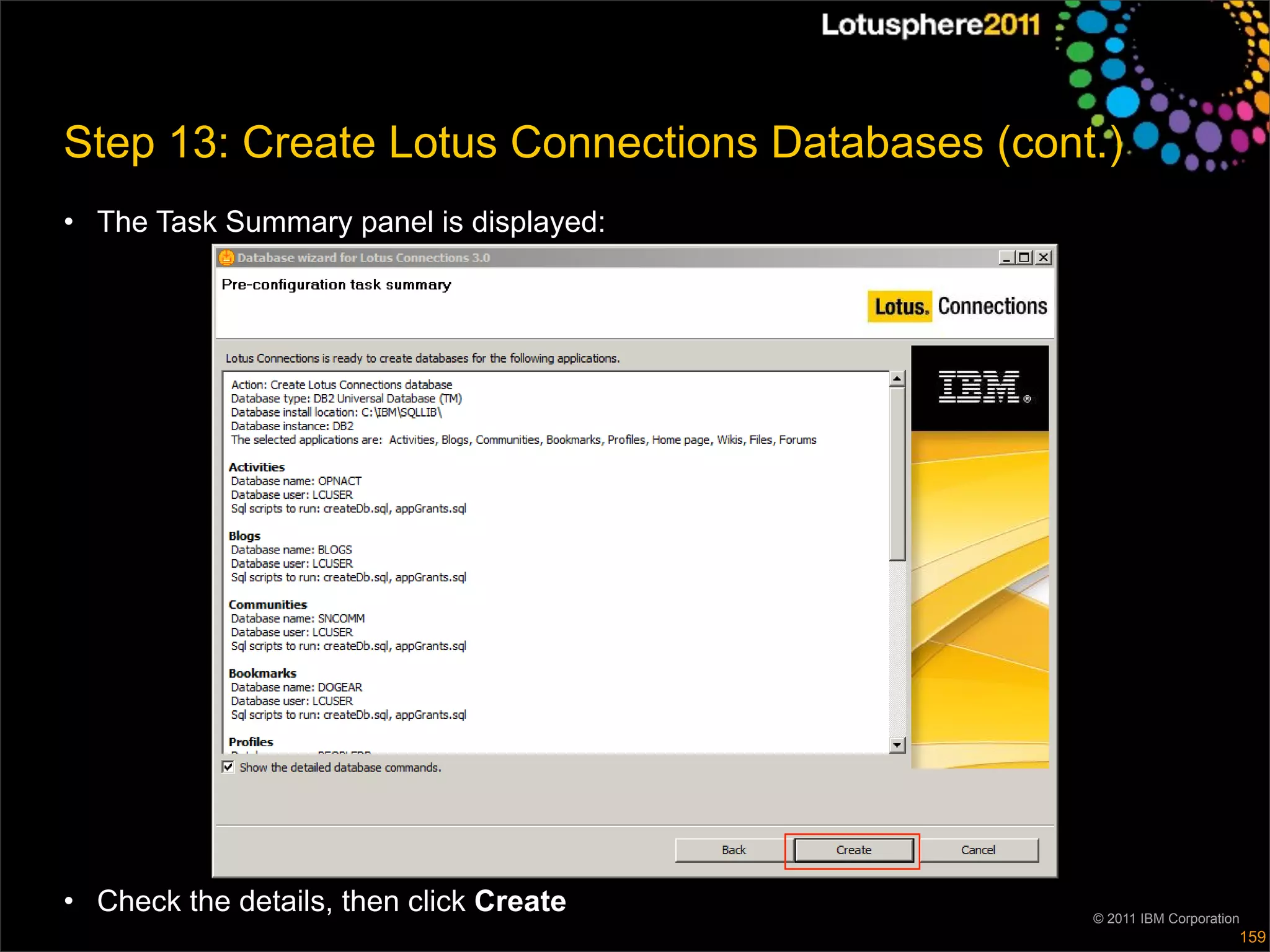Viewport: 1270px width, 952px height.
Task: Click the Database install location line
Action: [x=336, y=413]
